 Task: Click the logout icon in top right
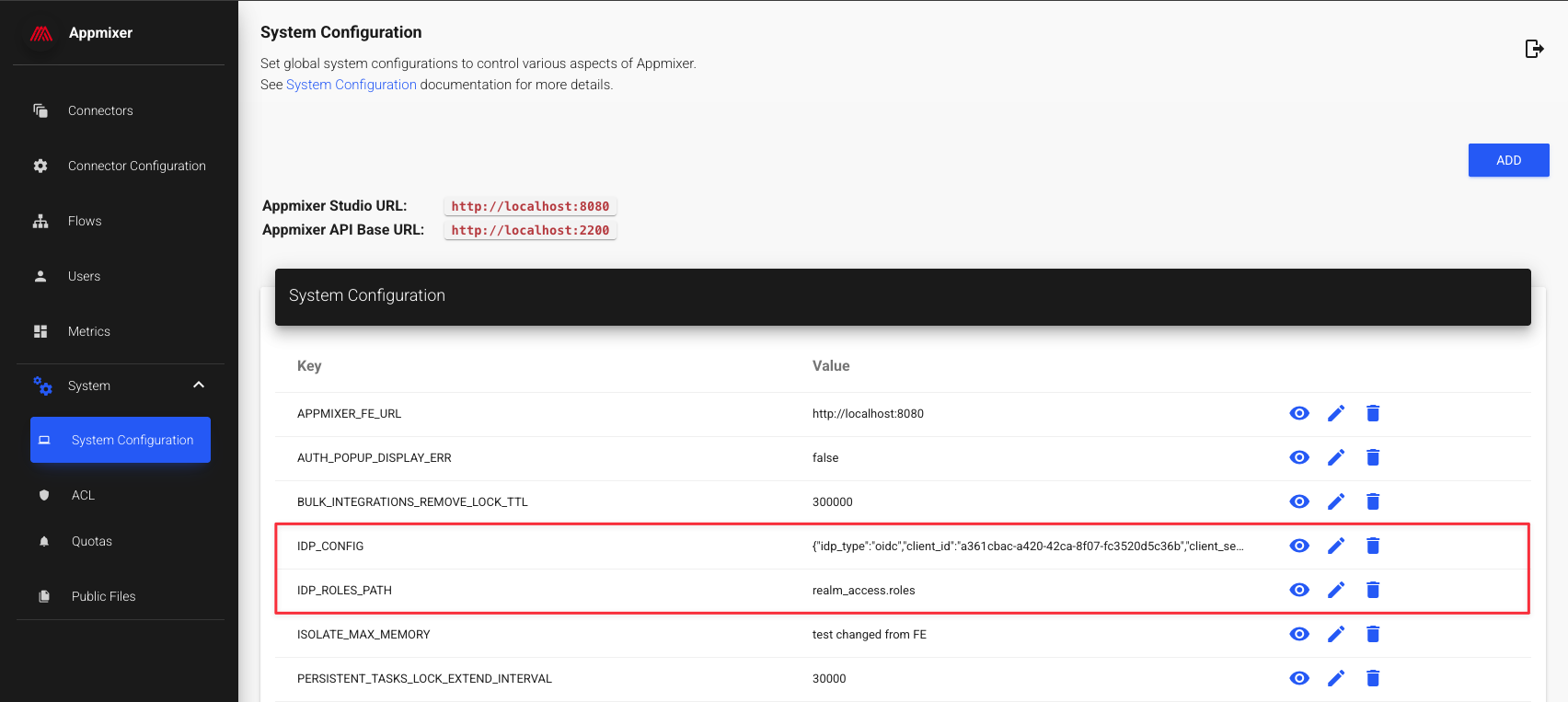pyautogui.click(x=1534, y=49)
